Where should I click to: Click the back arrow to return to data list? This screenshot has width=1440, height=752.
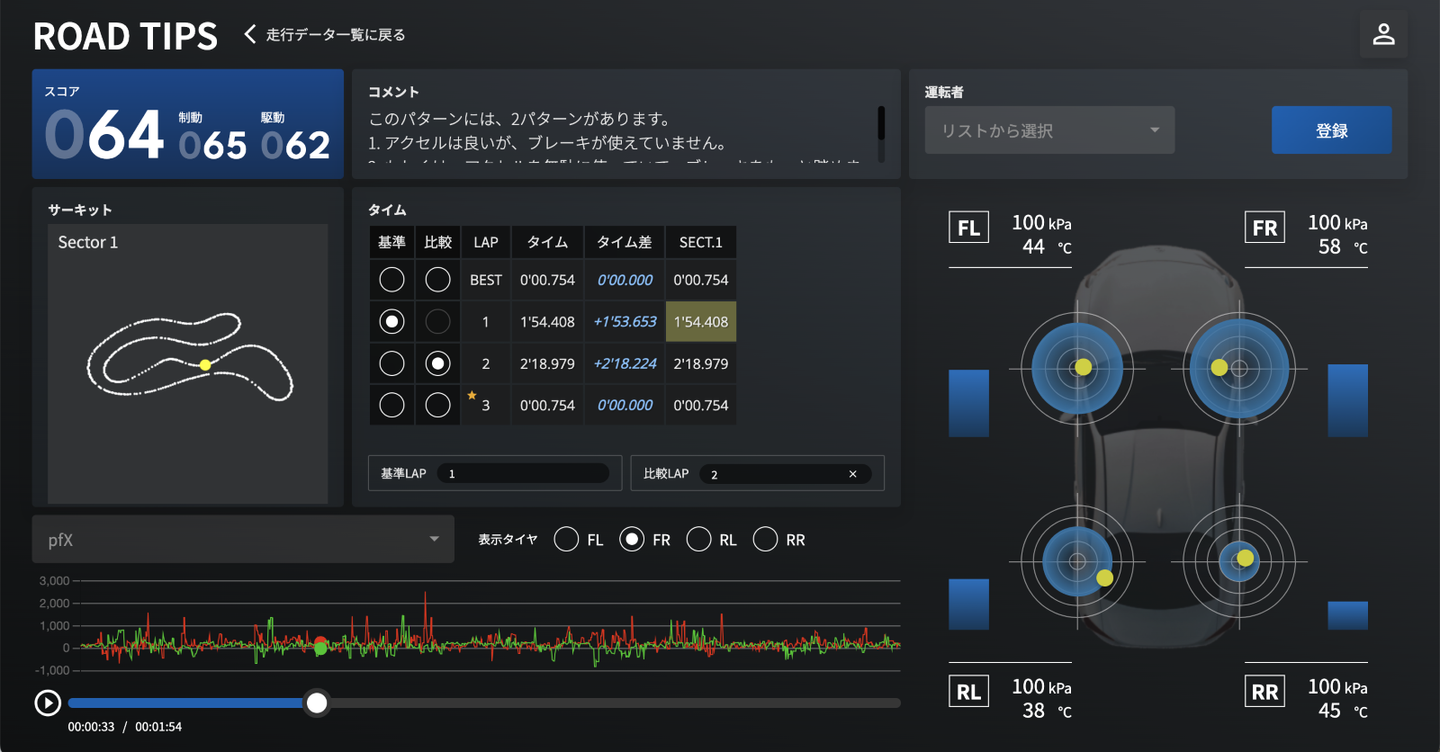[251, 35]
